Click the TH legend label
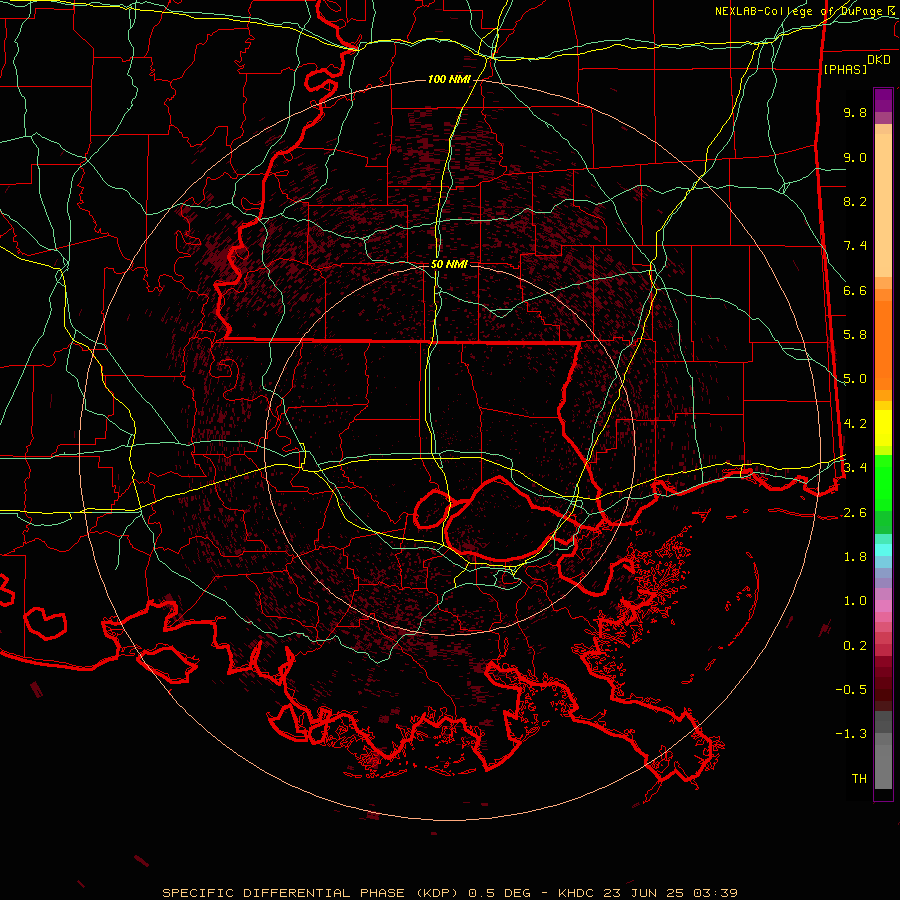The height and width of the screenshot is (900, 900). (859, 779)
